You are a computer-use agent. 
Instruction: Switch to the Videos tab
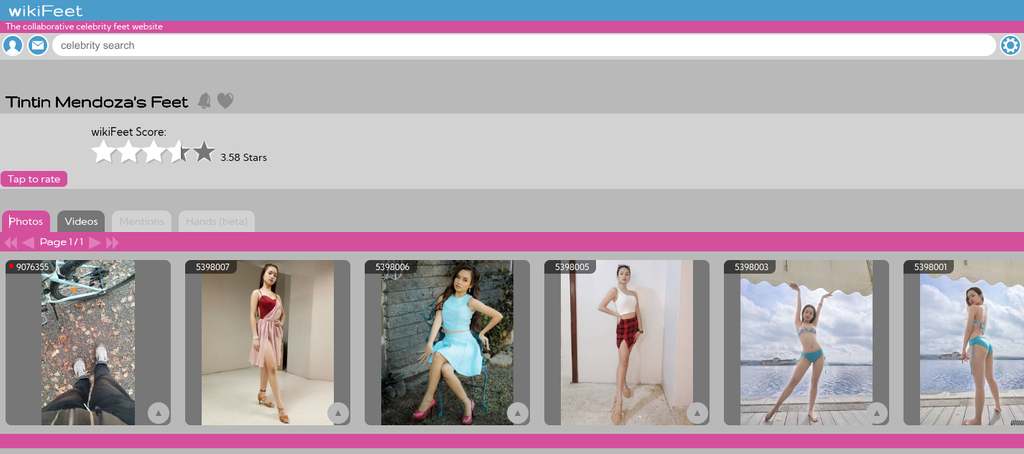point(81,221)
